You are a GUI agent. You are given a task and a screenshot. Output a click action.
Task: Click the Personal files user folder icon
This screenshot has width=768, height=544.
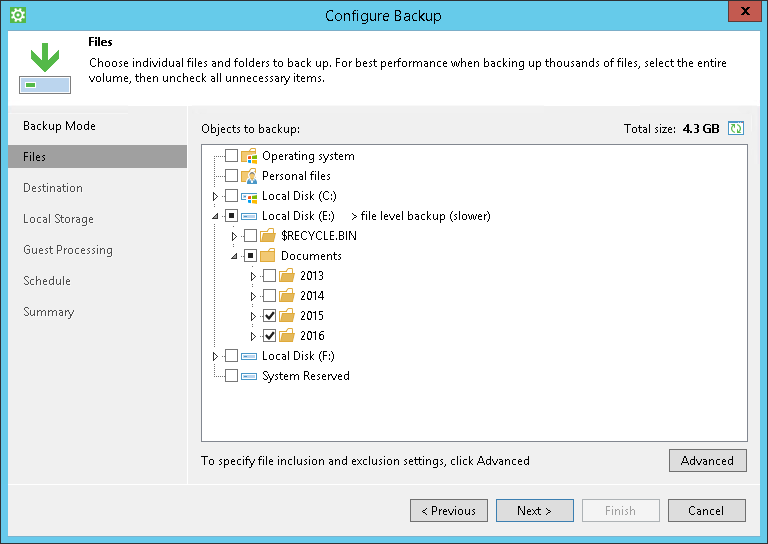click(250, 176)
